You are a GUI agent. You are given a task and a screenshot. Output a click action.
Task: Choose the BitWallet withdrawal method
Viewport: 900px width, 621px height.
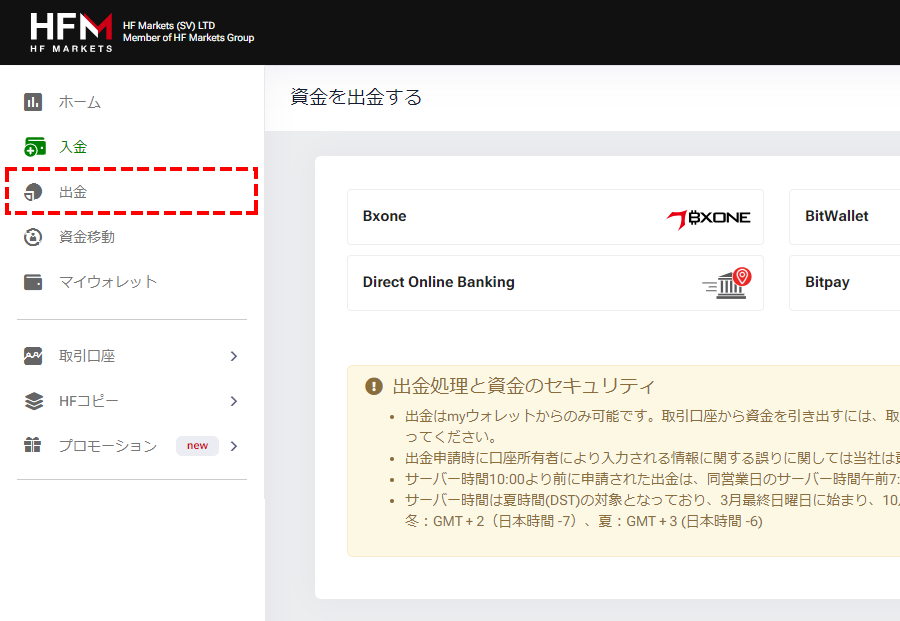[x=844, y=217]
